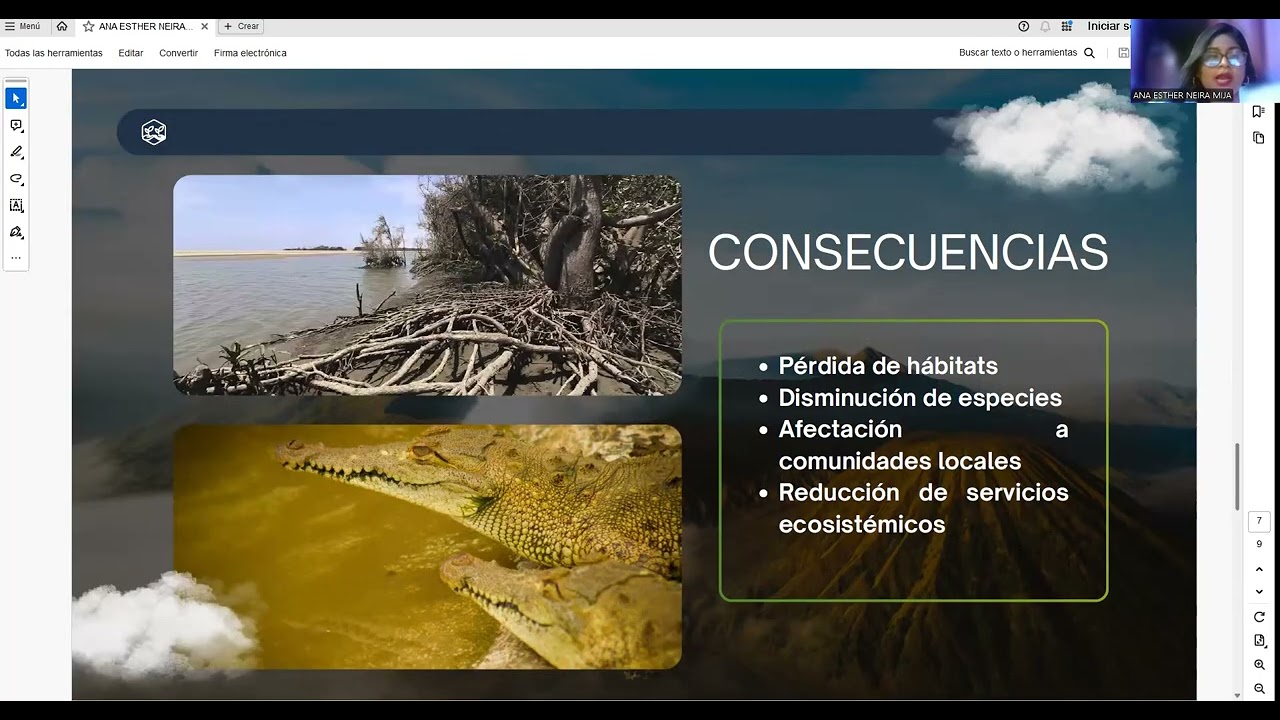Show more quick tools (three dots)
Image resolution: width=1280 pixels, height=720 pixels.
[x=16, y=258]
